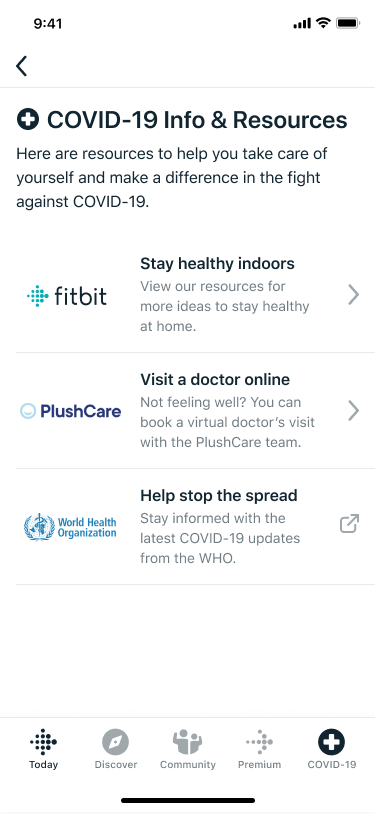375x814 pixels.
Task: Open Help stop the spread heading
Action: coord(219,495)
